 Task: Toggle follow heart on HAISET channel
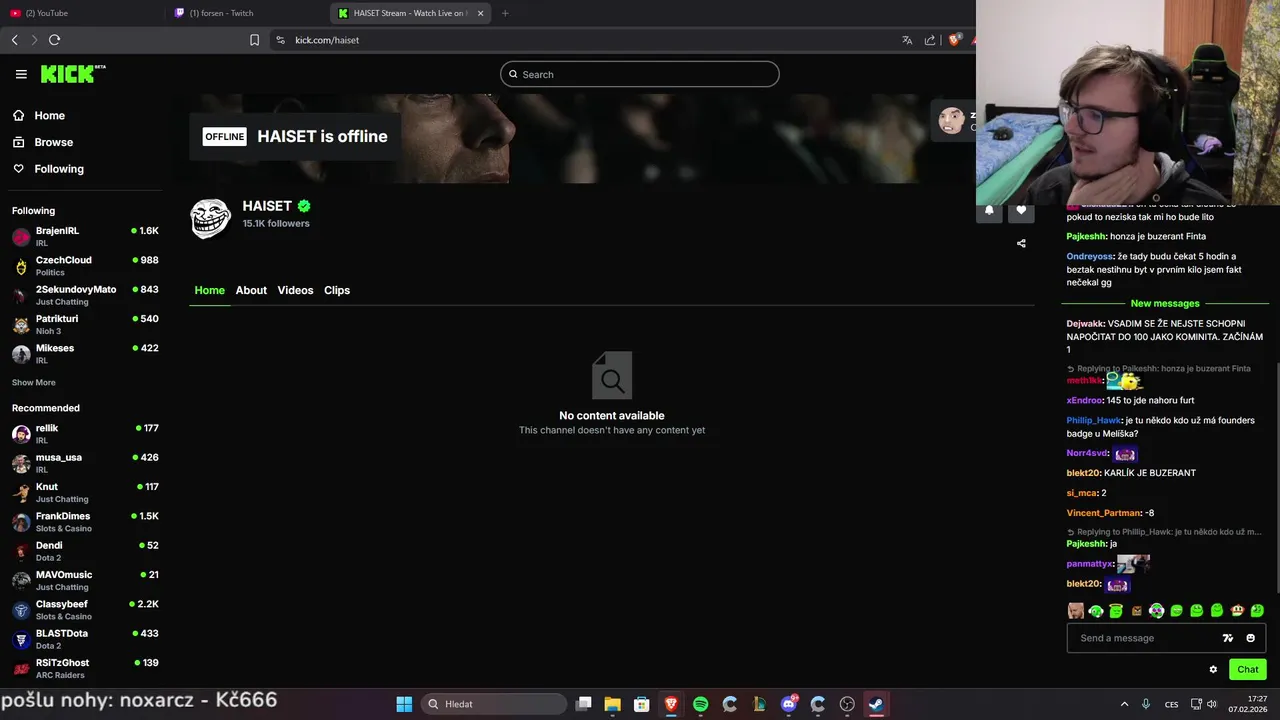(1021, 210)
